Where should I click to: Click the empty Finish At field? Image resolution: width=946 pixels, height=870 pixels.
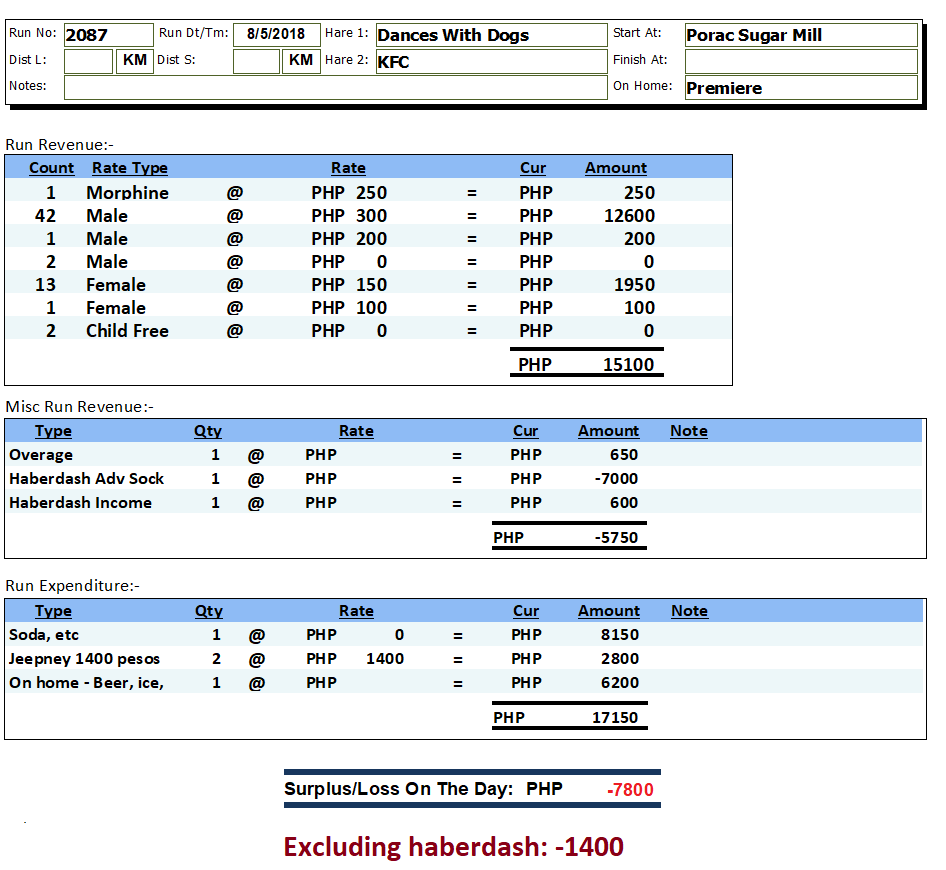800,61
